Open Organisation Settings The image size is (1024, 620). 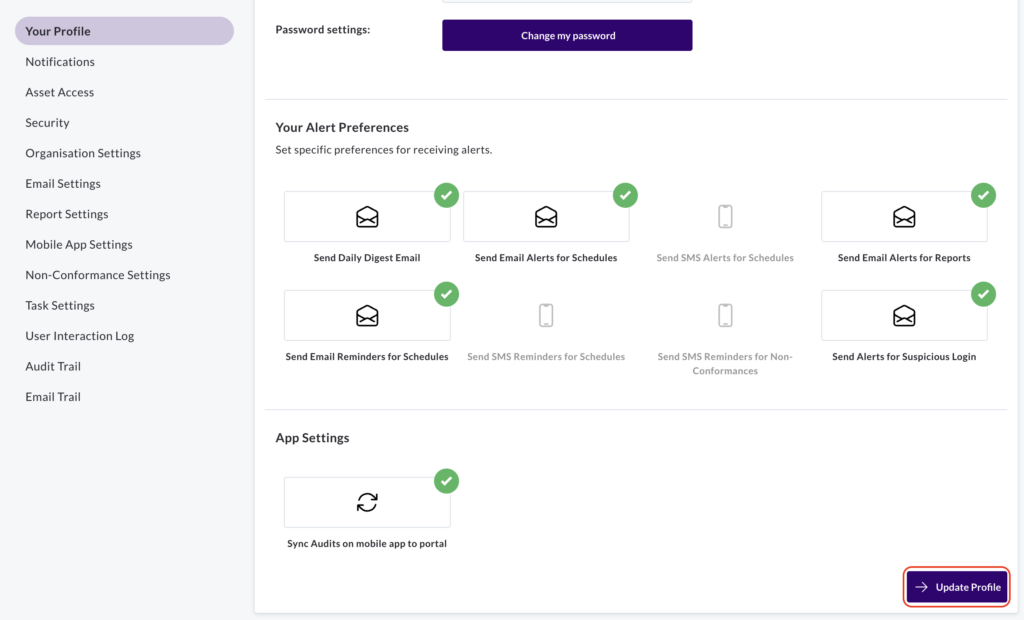[83, 153]
